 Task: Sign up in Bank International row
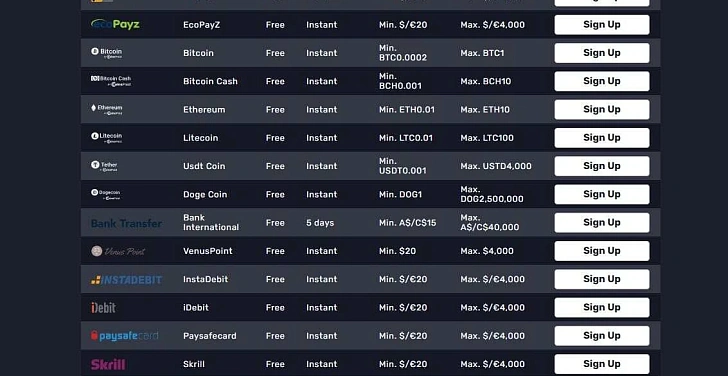pyautogui.click(x=602, y=223)
